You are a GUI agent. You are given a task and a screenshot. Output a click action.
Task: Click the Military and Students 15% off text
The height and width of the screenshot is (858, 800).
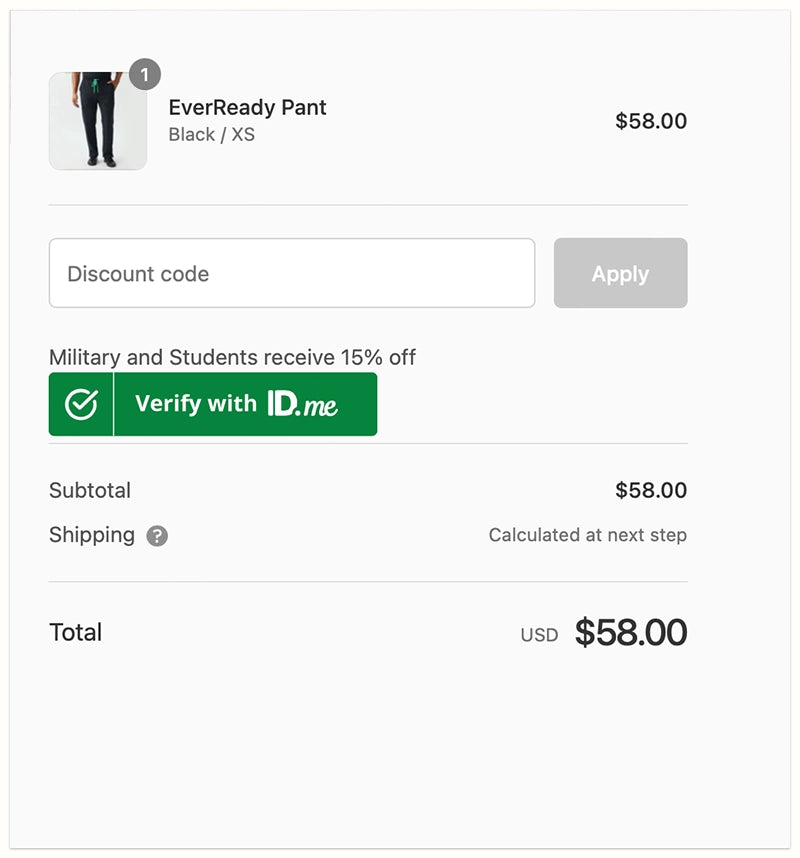232,357
